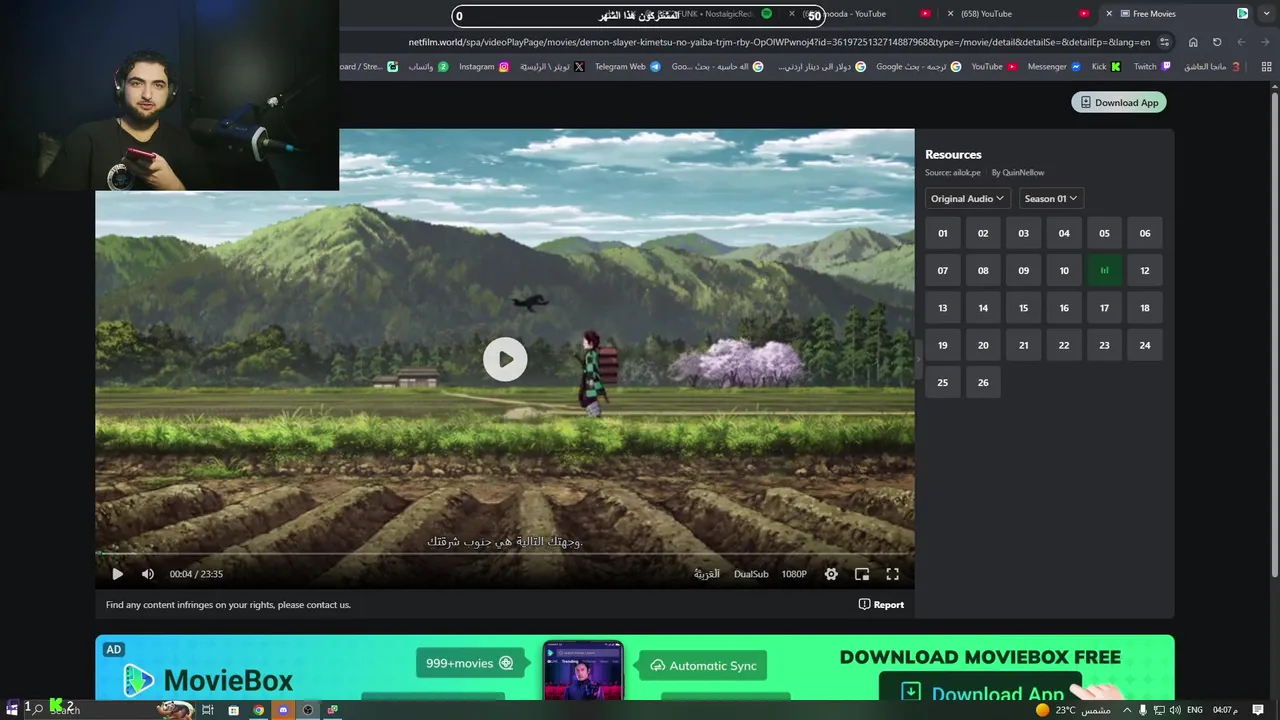
Task: Open the Twitch bookmark
Action: [1152, 67]
